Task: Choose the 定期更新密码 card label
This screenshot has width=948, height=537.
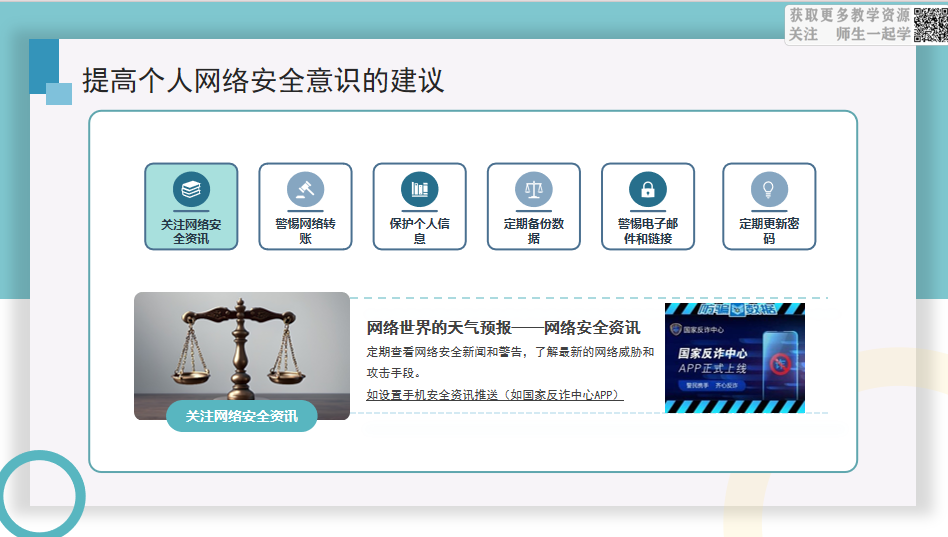Action: [769, 231]
